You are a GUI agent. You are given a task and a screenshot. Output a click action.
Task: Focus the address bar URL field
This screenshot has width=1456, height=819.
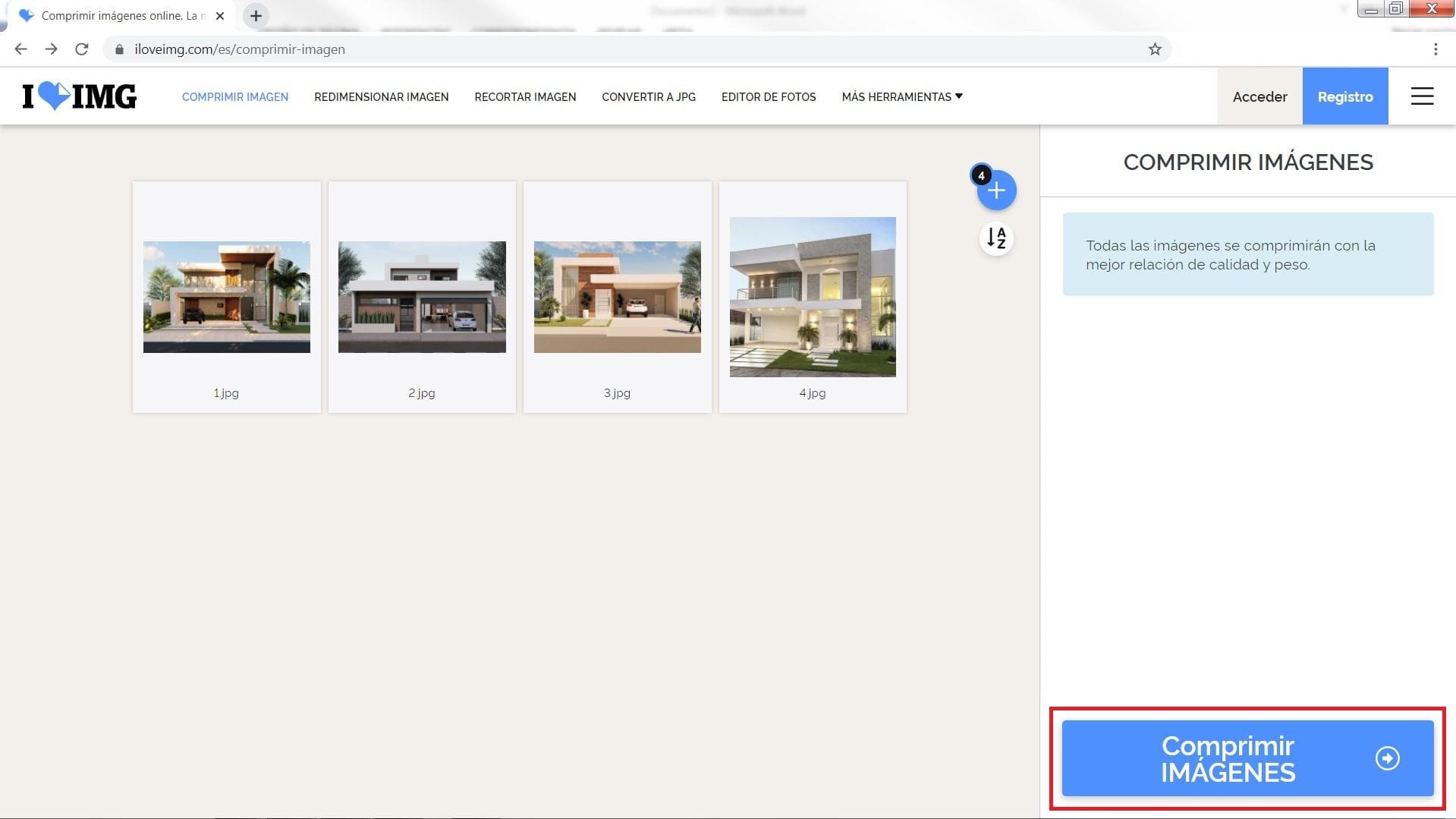click(x=636, y=49)
